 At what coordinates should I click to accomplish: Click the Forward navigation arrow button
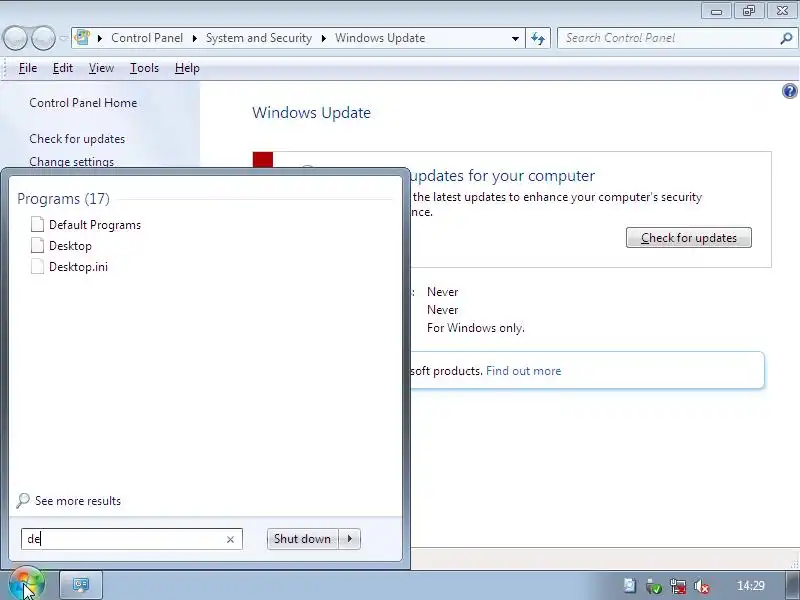tap(43, 38)
